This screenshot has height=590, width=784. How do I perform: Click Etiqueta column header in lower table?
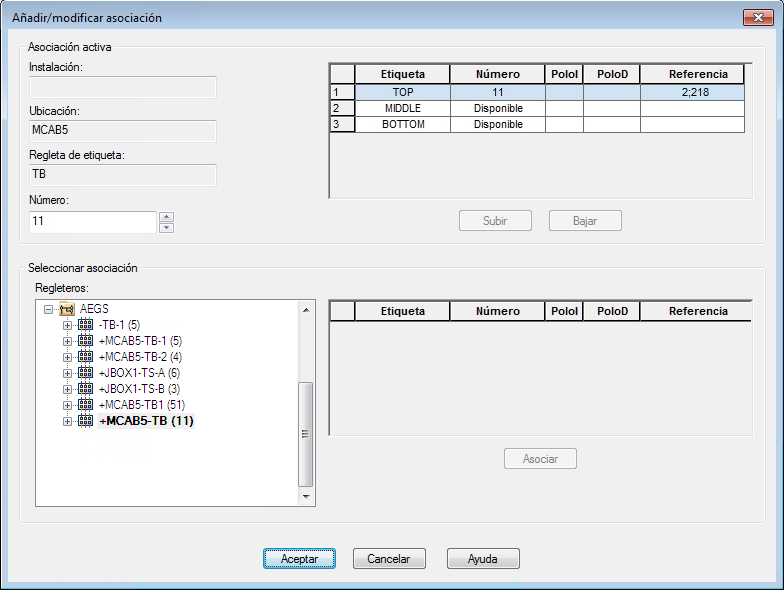pyautogui.click(x=402, y=311)
